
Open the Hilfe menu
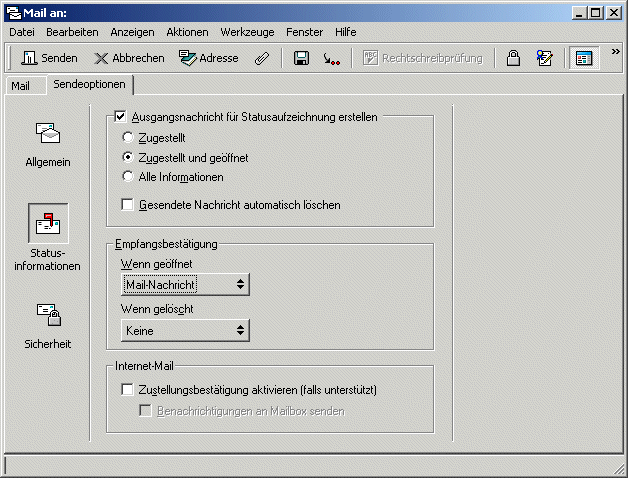pyautogui.click(x=346, y=32)
